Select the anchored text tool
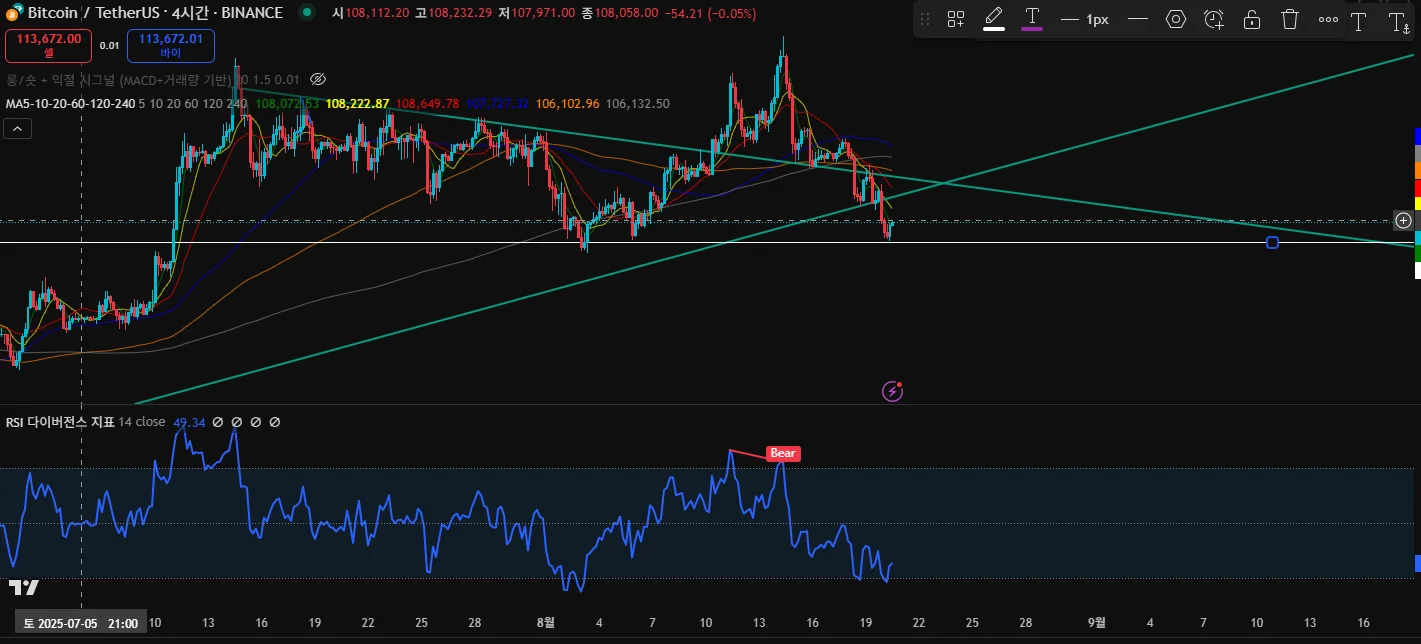Screen dimensions: 1421x644 click(x=1398, y=21)
